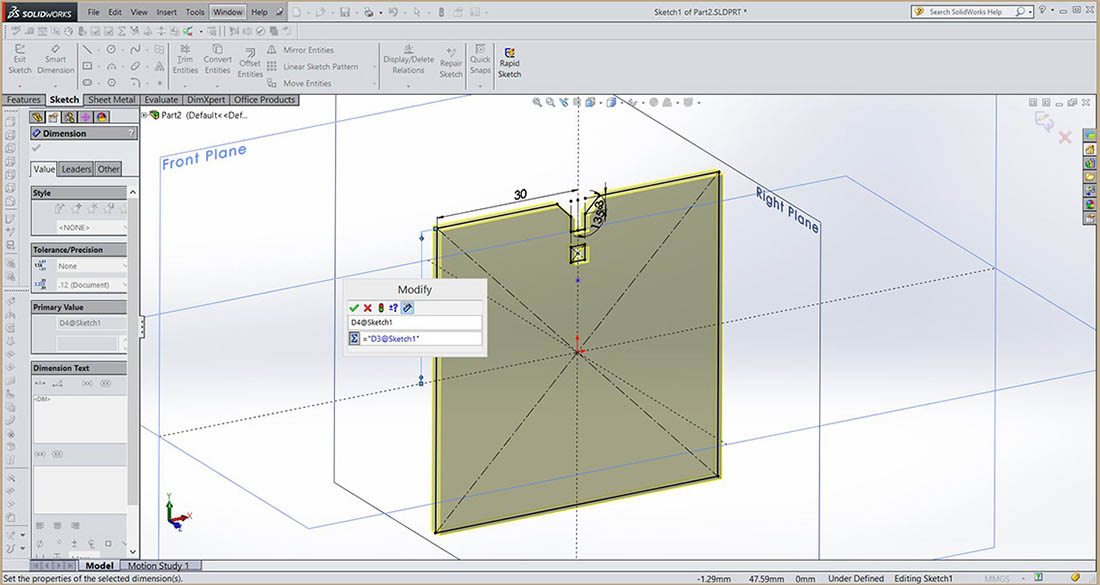This screenshot has height=585, width=1100.
Task: Click the 30 dimension in the sketch
Action: point(520,194)
